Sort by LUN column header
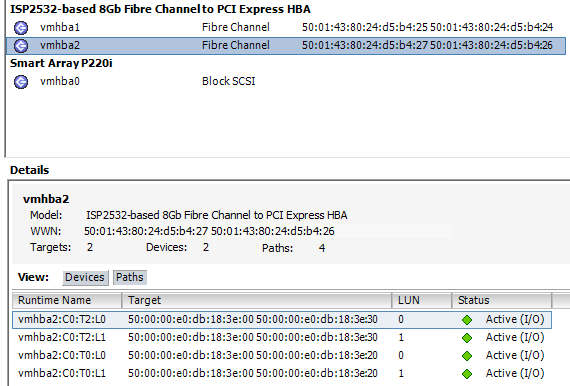 click(x=422, y=300)
